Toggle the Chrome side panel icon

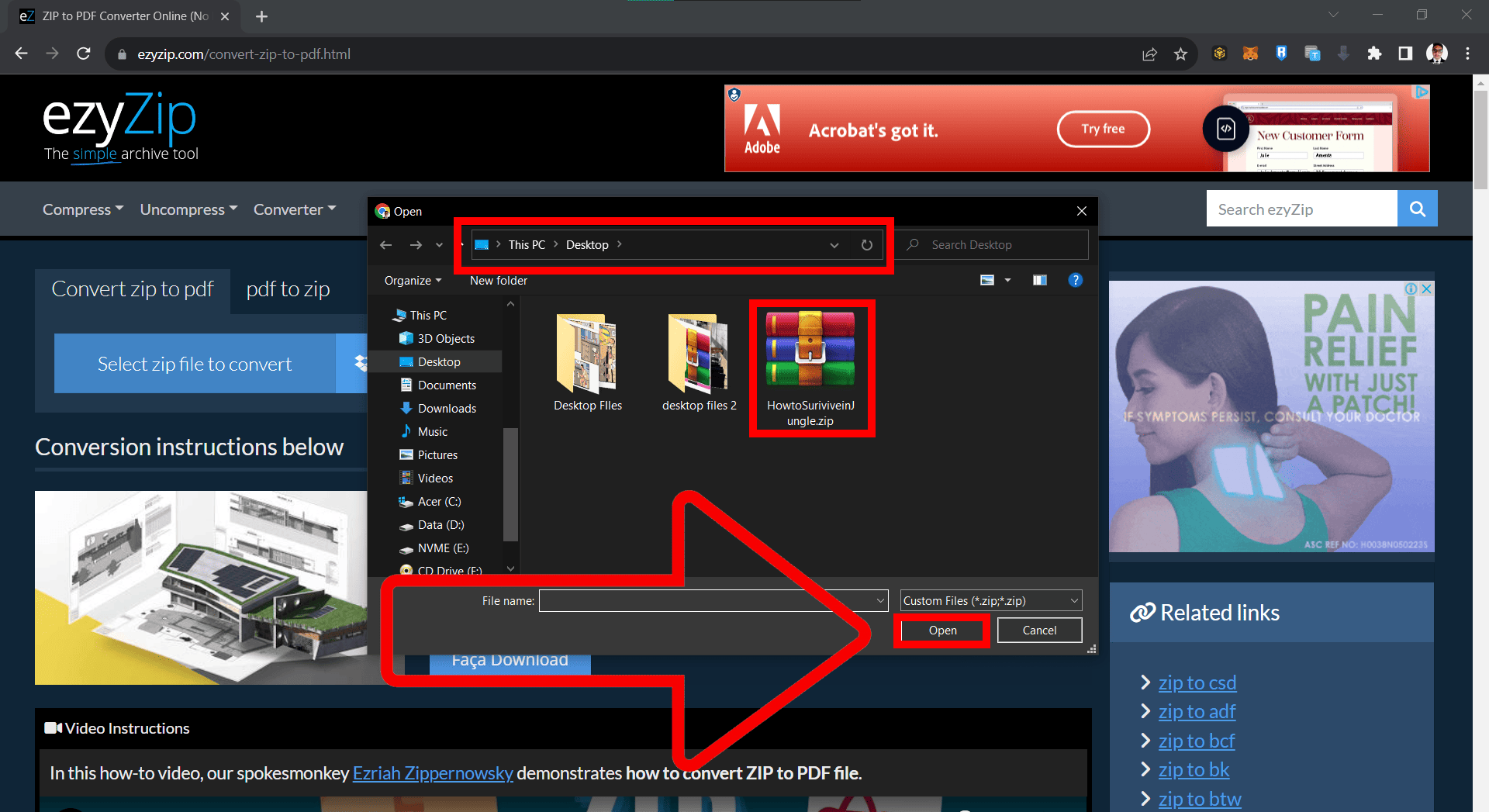[1404, 54]
